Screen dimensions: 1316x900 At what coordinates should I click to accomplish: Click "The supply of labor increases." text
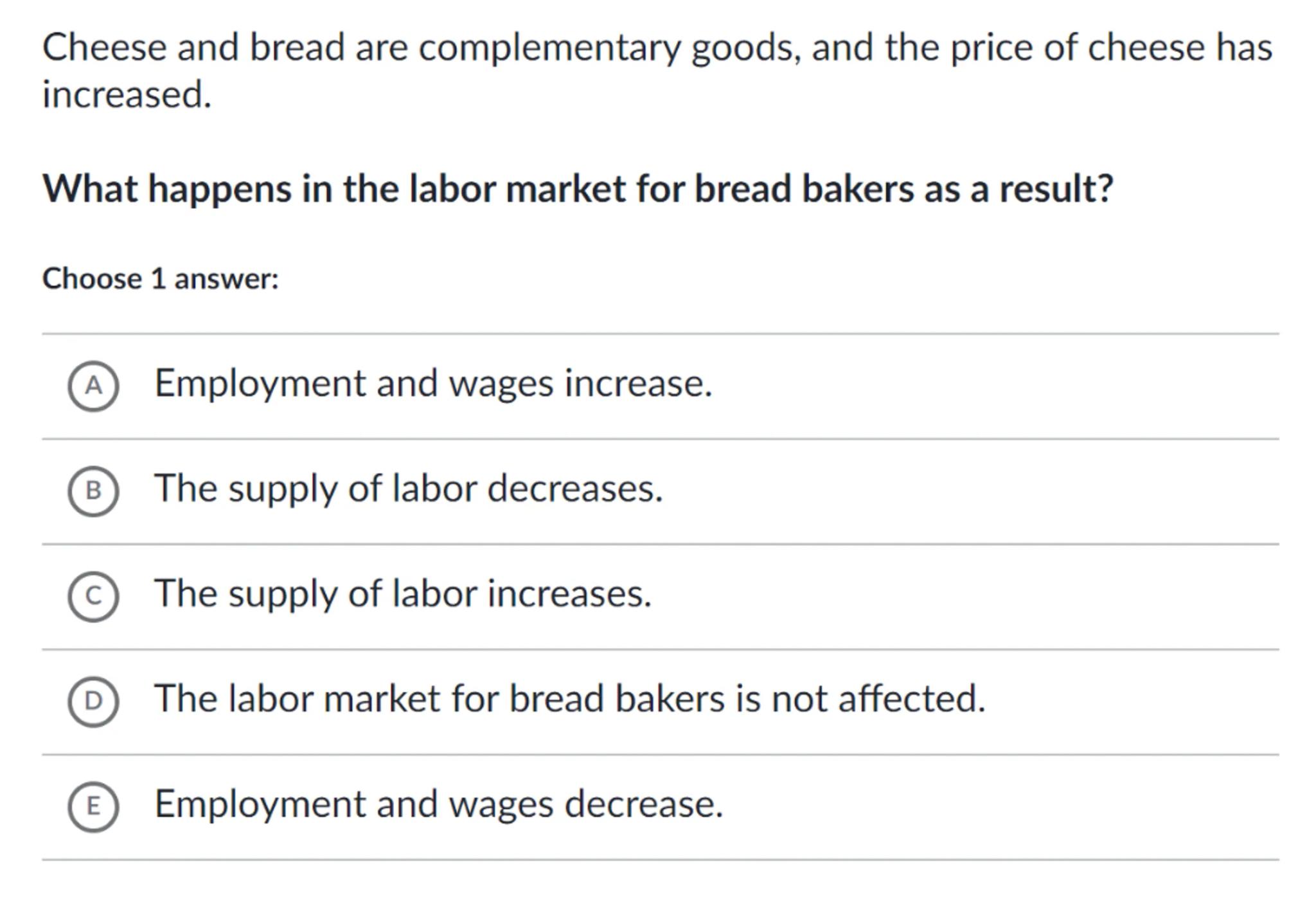coord(403,593)
